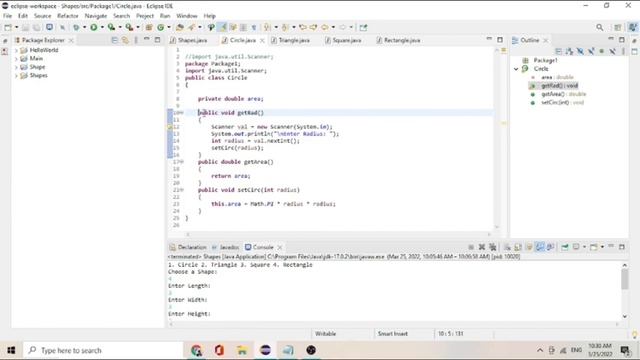Image resolution: width=640 pixels, height=360 pixels.
Task: Click Remove Launch X in Console toolbar
Action: [482, 247]
